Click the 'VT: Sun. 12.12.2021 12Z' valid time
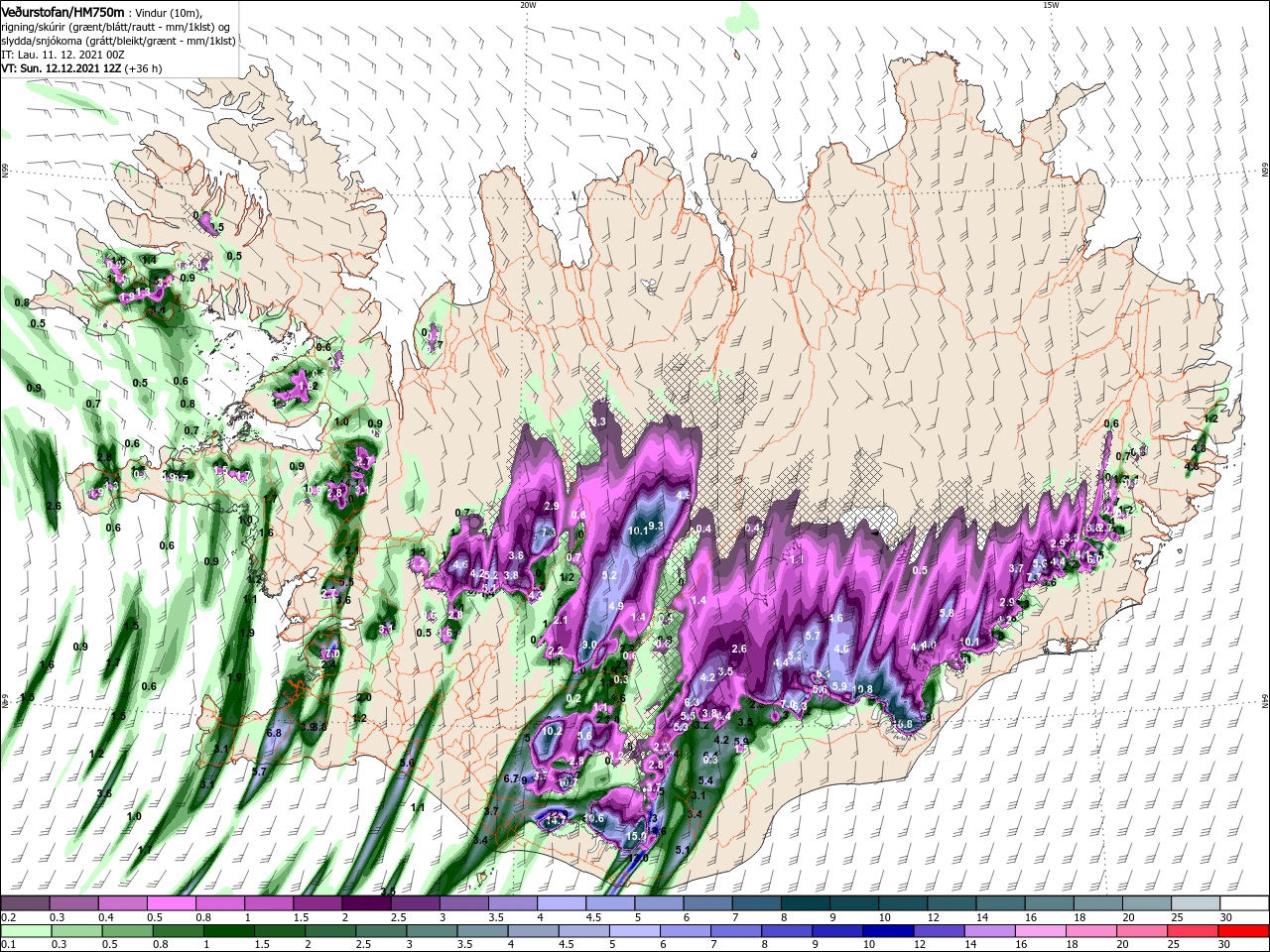 pyautogui.click(x=62, y=69)
